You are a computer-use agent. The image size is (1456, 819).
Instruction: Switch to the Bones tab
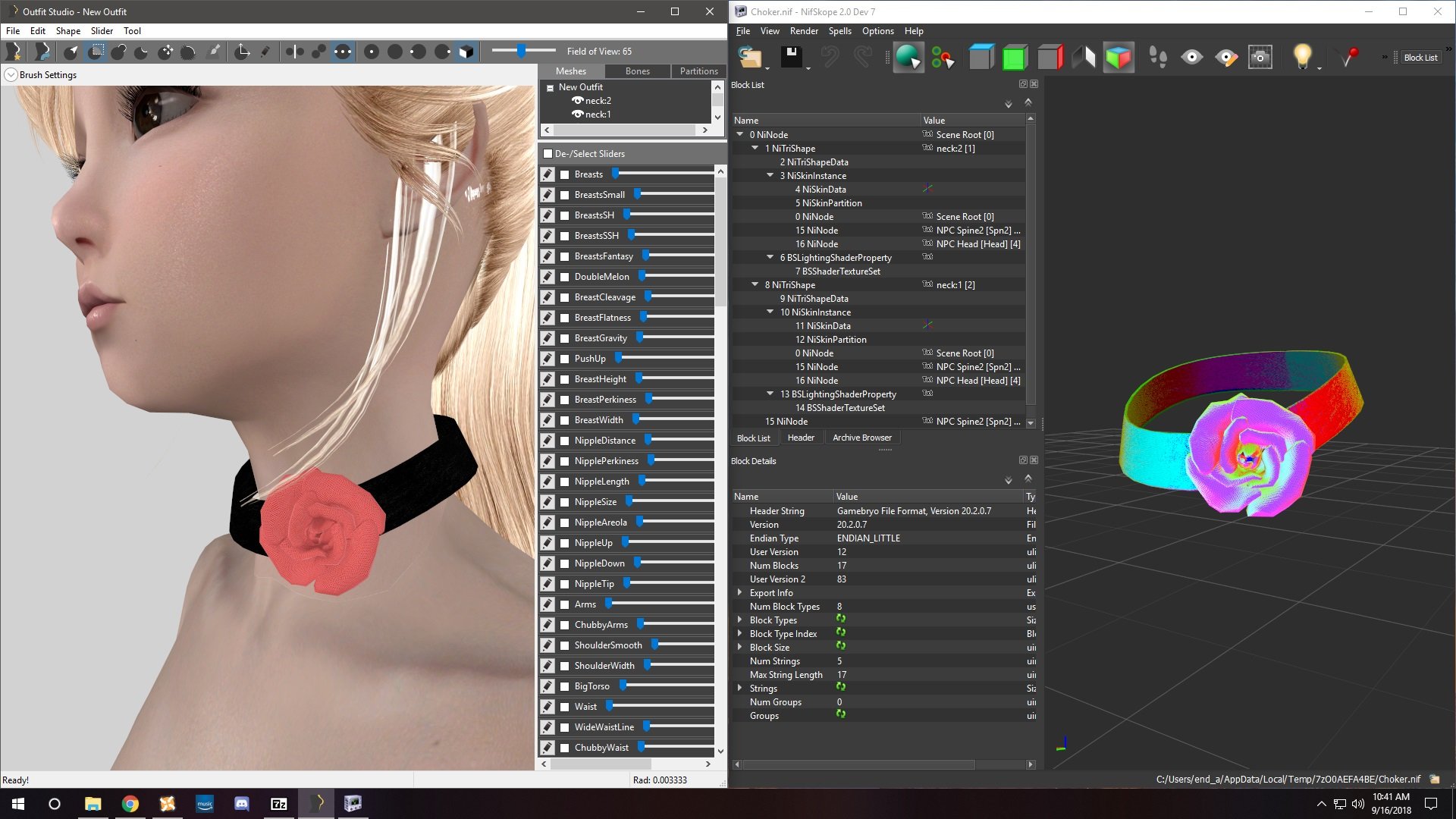(638, 71)
